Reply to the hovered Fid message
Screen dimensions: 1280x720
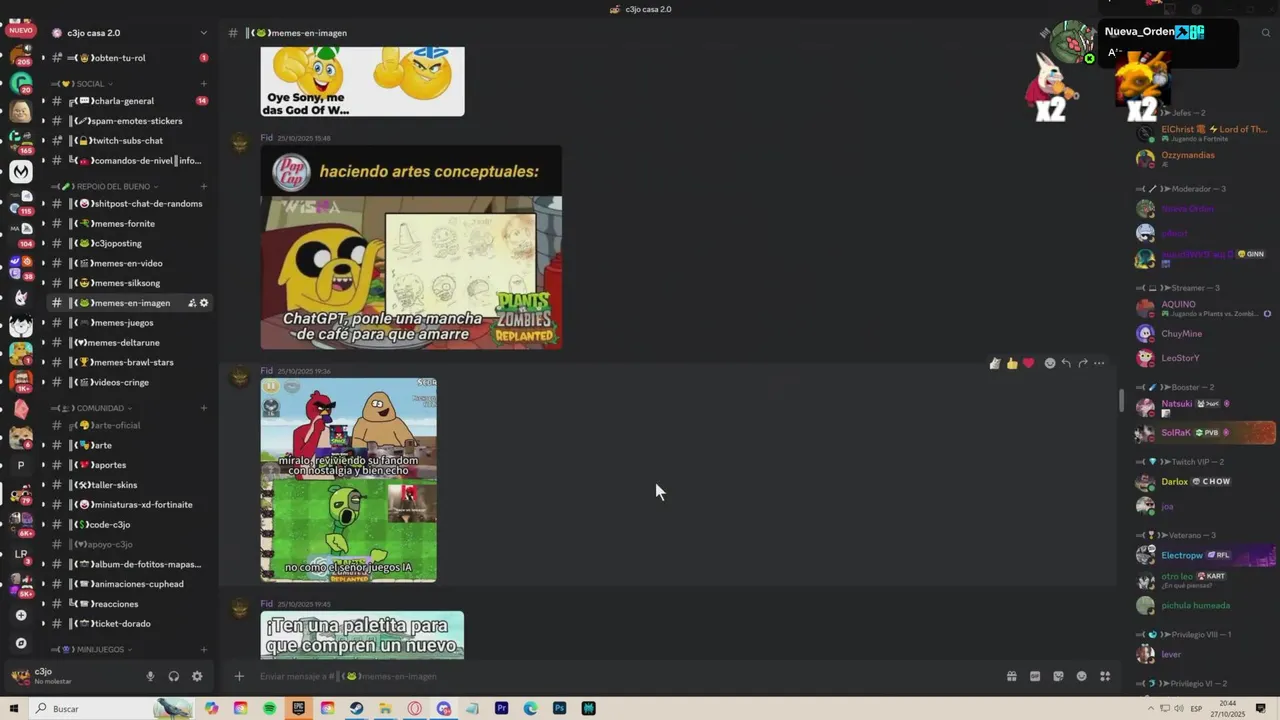click(x=1066, y=363)
